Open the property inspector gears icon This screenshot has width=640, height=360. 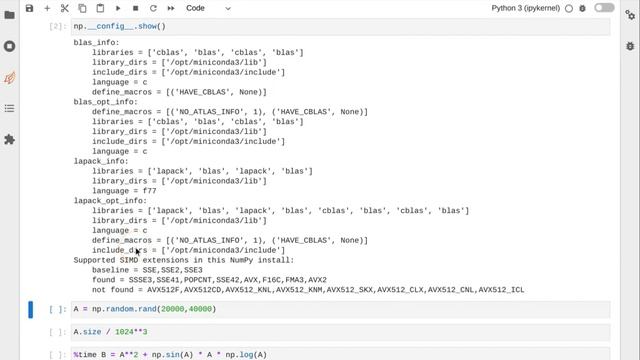click(630, 15)
